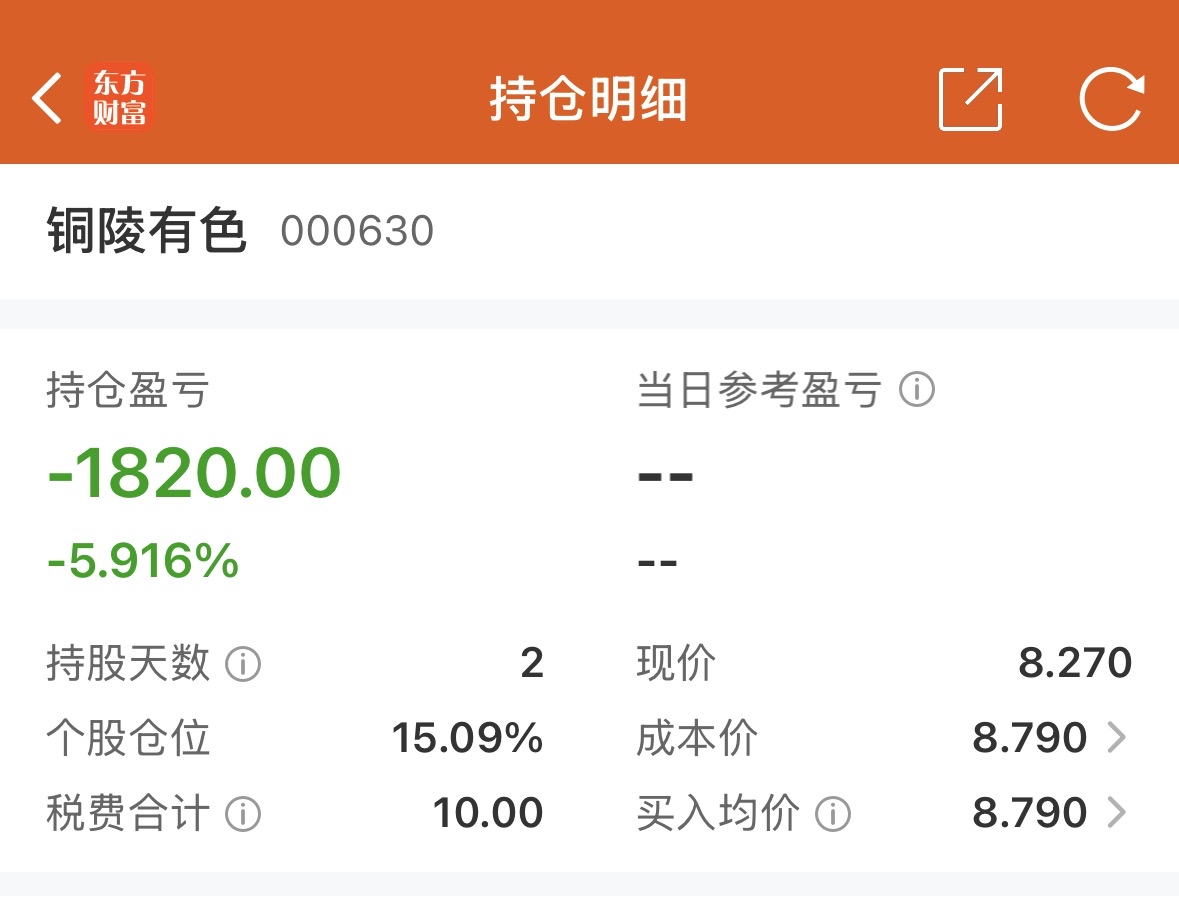Expand the 成本价 chevron arrow

[x=1117, y=738]
